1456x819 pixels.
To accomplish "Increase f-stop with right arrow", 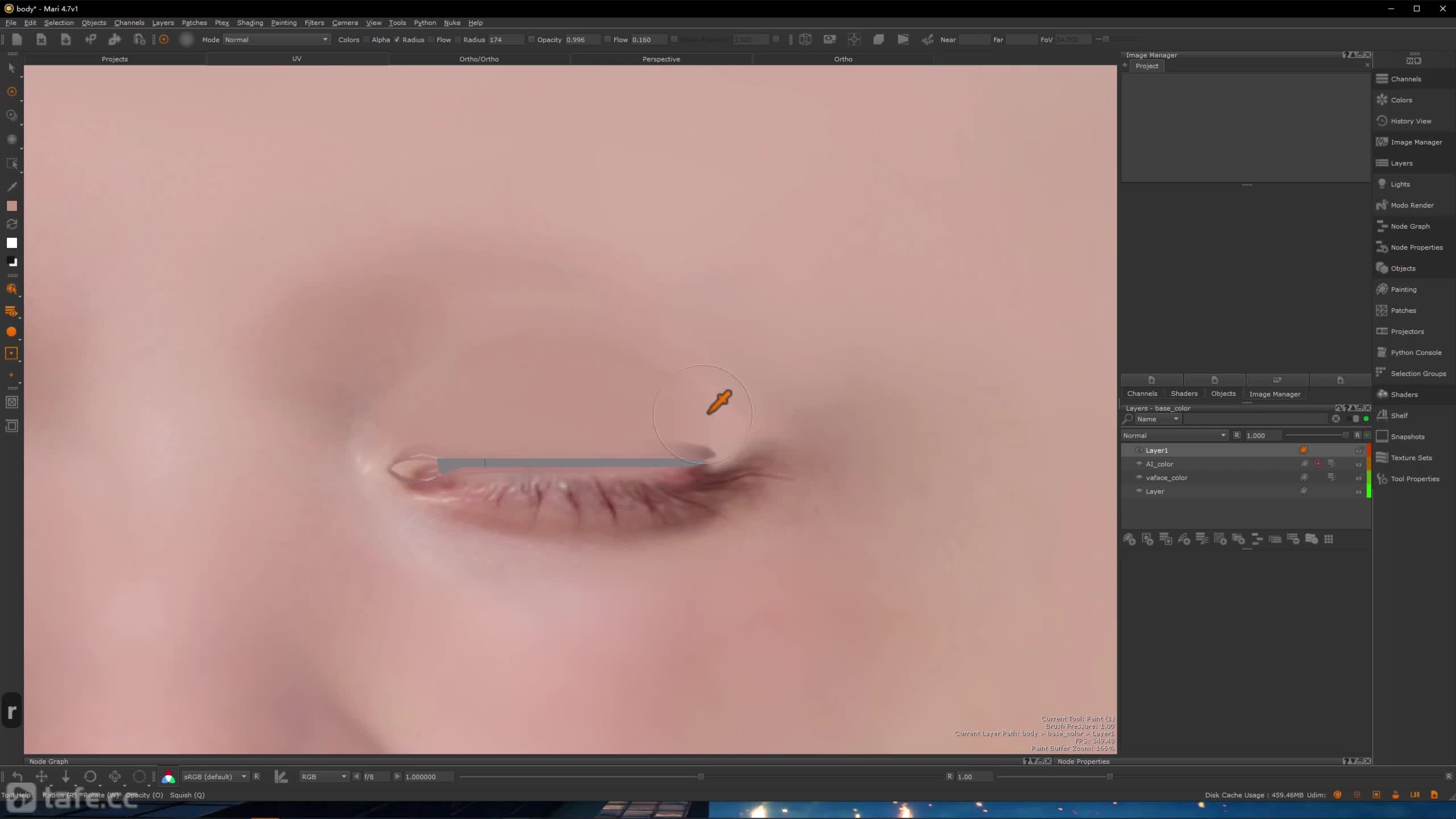I will point(398,776).
